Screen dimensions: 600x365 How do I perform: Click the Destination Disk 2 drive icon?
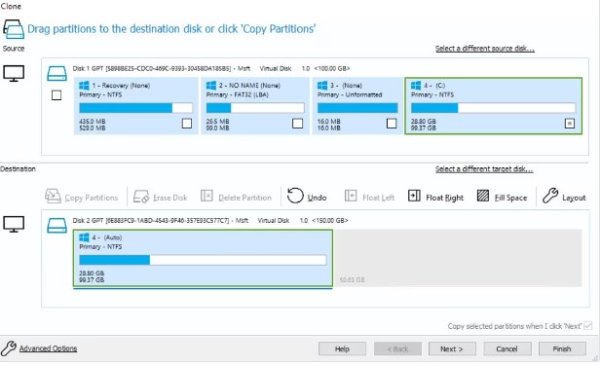[x=57, y=225]
